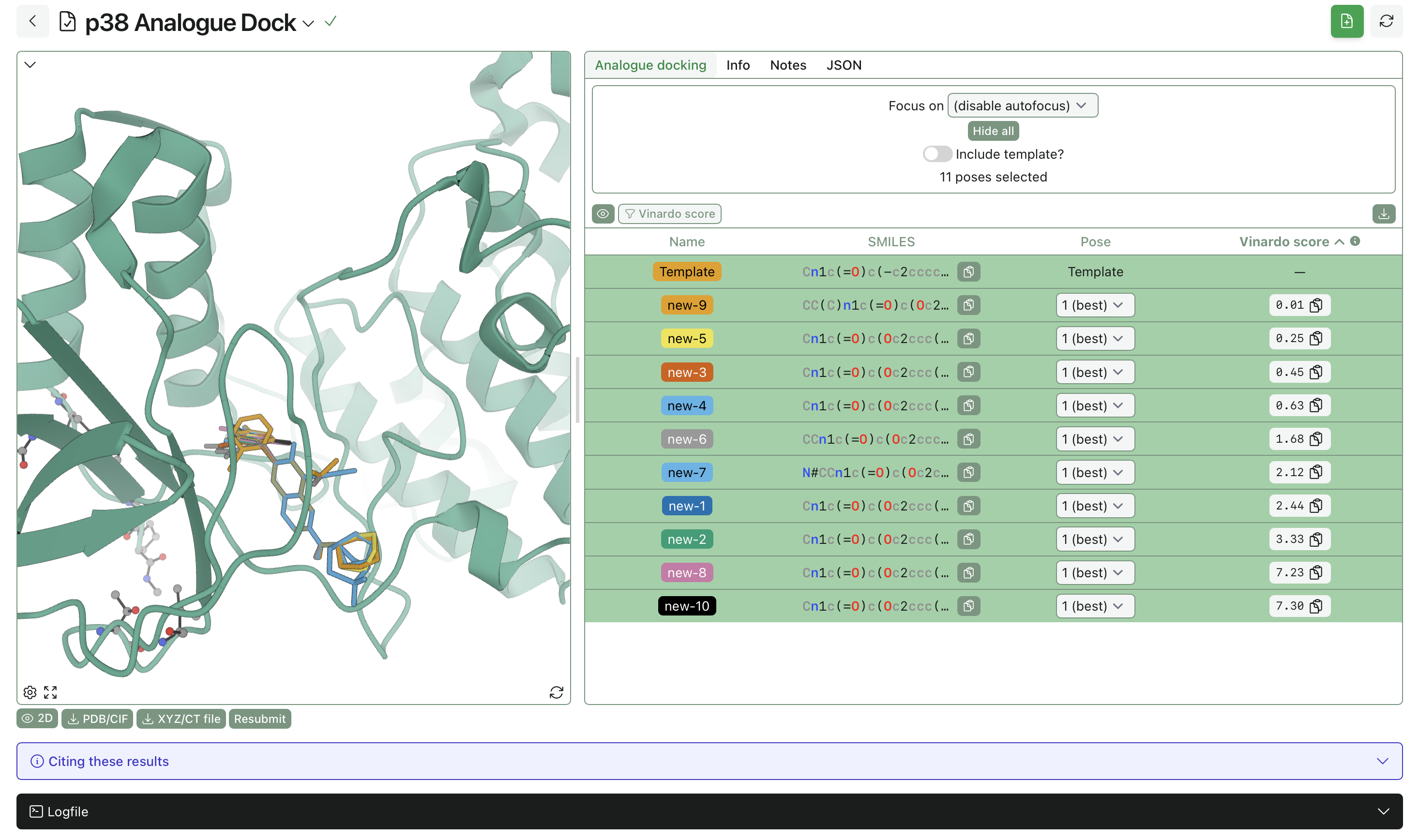Toggle the 2D view button
The height and width of the screenshot is (840, 1419).
[x=37, y=718]
